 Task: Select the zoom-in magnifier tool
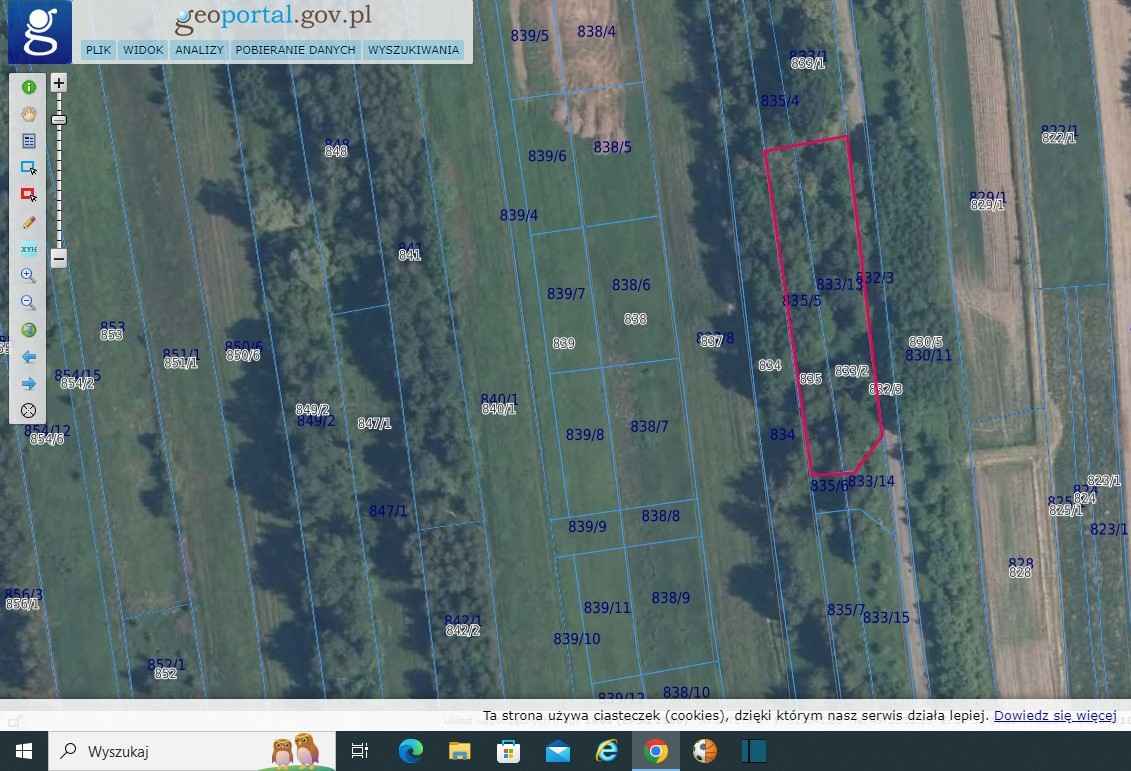coord(29,275)
